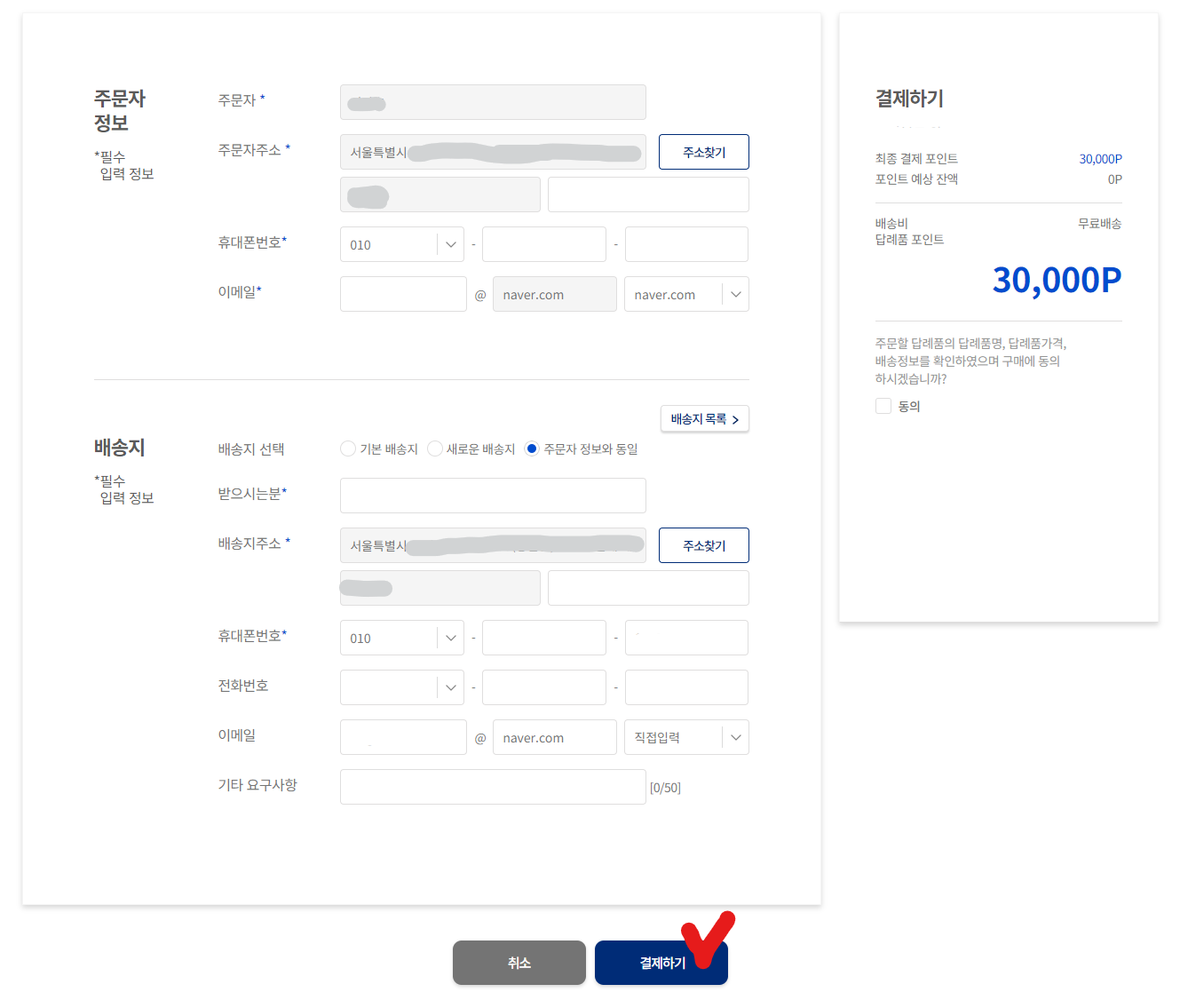Click delivery 휴대폰번호 middle number field

coord(544,638)
